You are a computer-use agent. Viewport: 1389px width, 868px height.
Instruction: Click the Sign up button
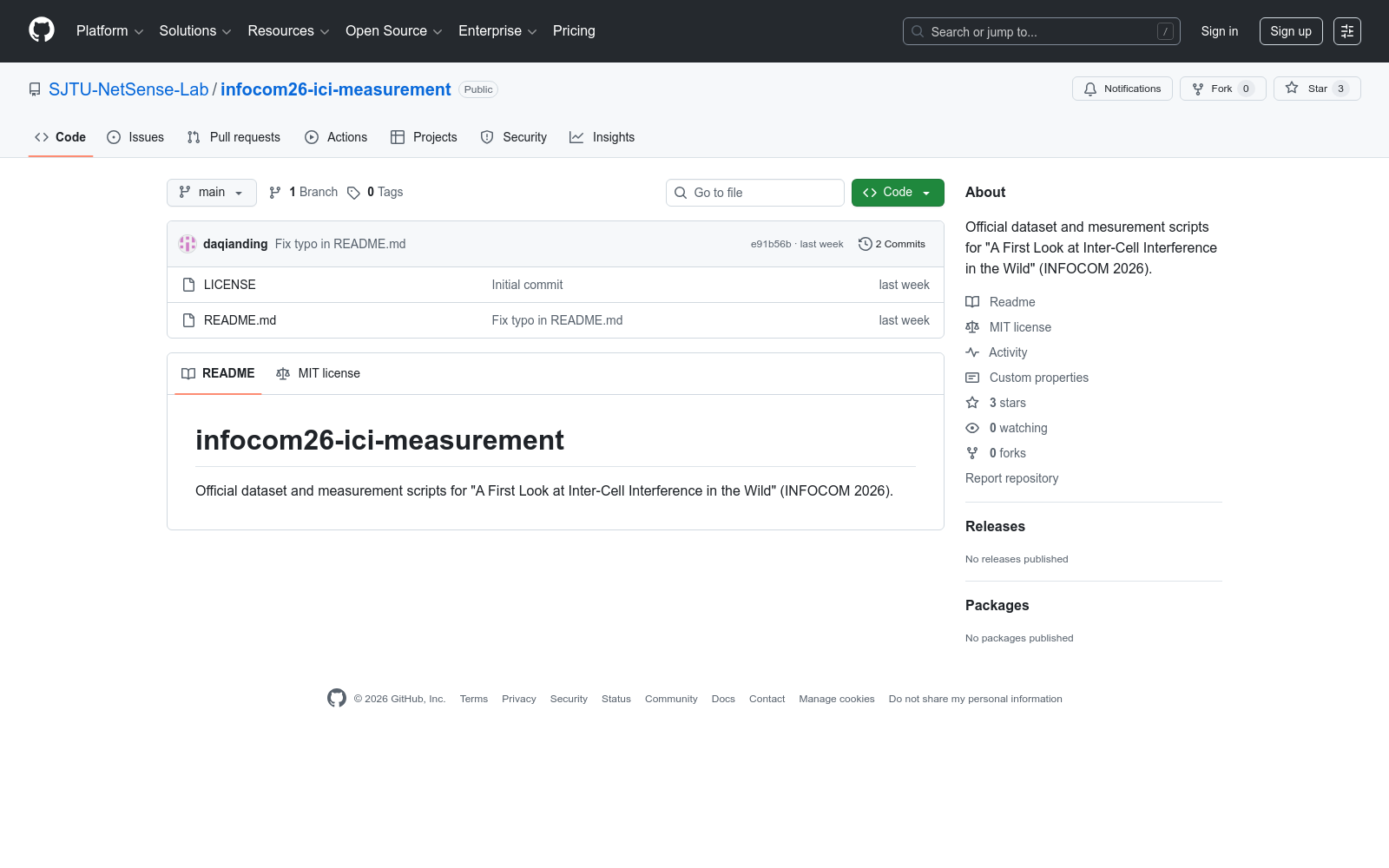tap(1291, 31)
